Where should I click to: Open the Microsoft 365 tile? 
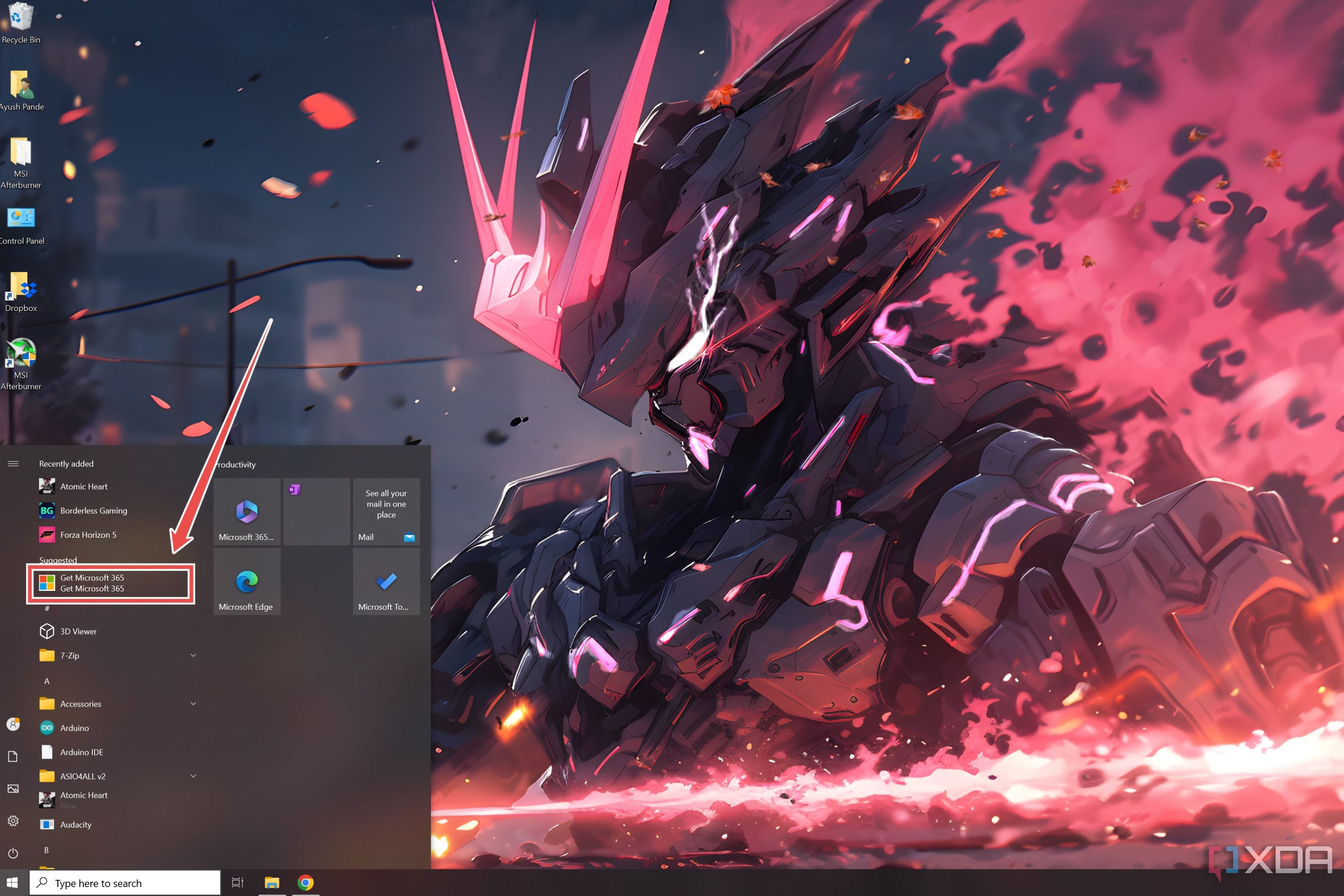(x=247, y=512)
